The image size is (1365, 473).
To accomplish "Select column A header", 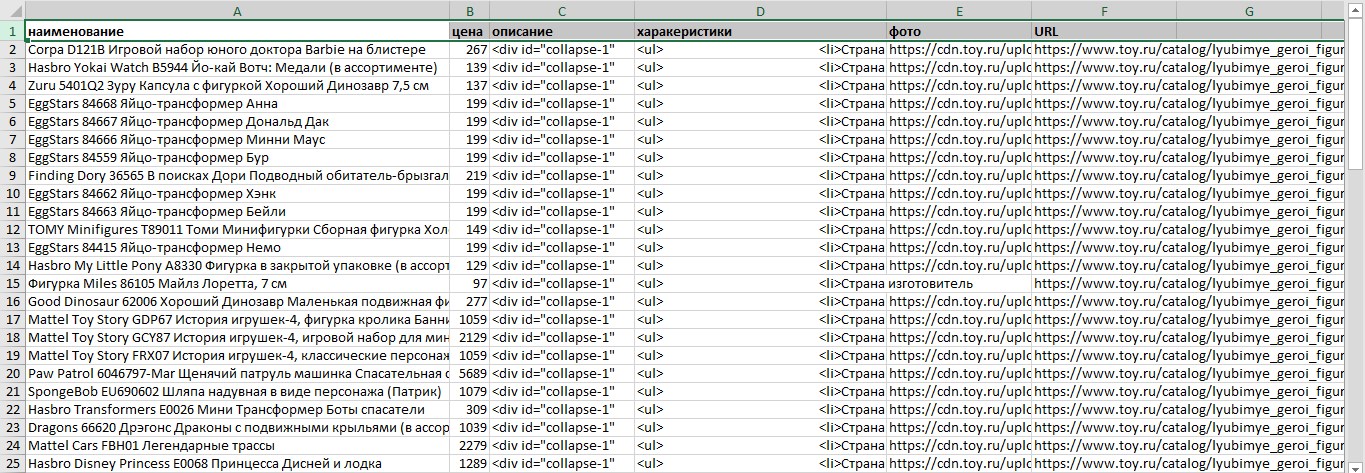I will click(x=237, y=11).
